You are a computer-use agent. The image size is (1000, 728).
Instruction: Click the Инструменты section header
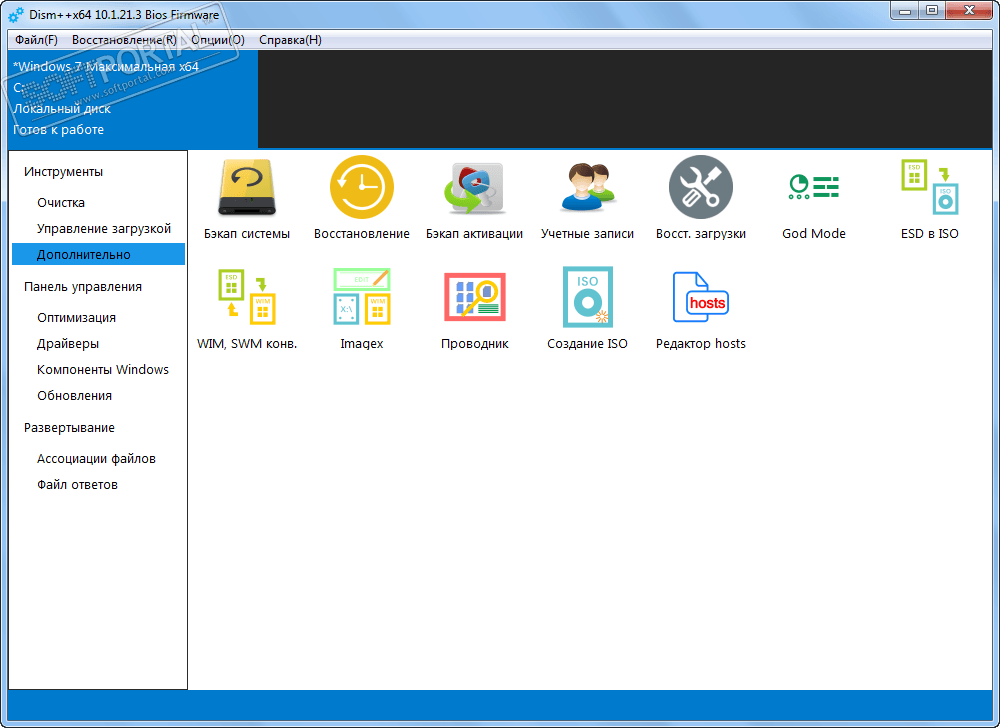tap(63, 171)
